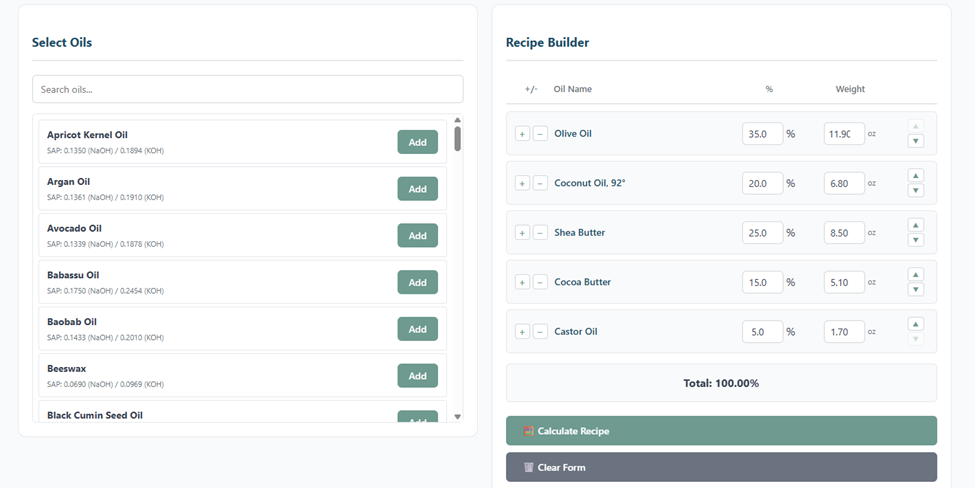Click oil list scrollbar up arrow
Viewport: 975px width, 488px height.
tap(458, 120)
